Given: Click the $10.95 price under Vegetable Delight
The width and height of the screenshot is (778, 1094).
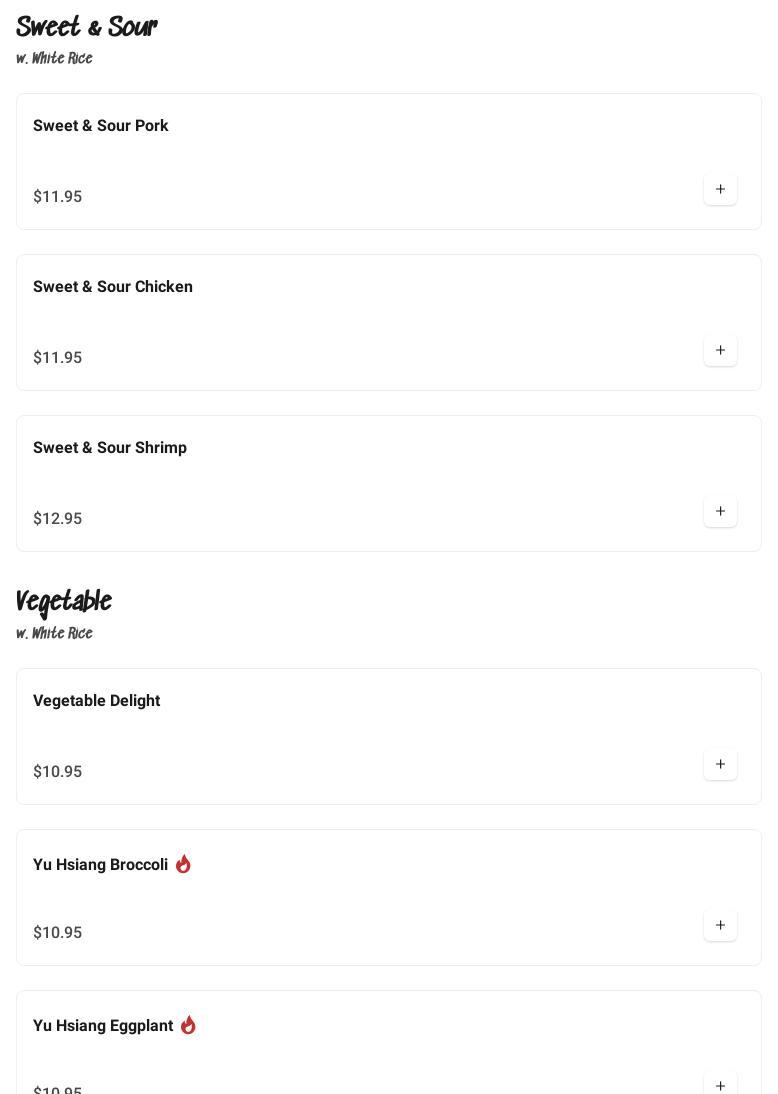Looking at the screenshot, I should tap(58, 772).
